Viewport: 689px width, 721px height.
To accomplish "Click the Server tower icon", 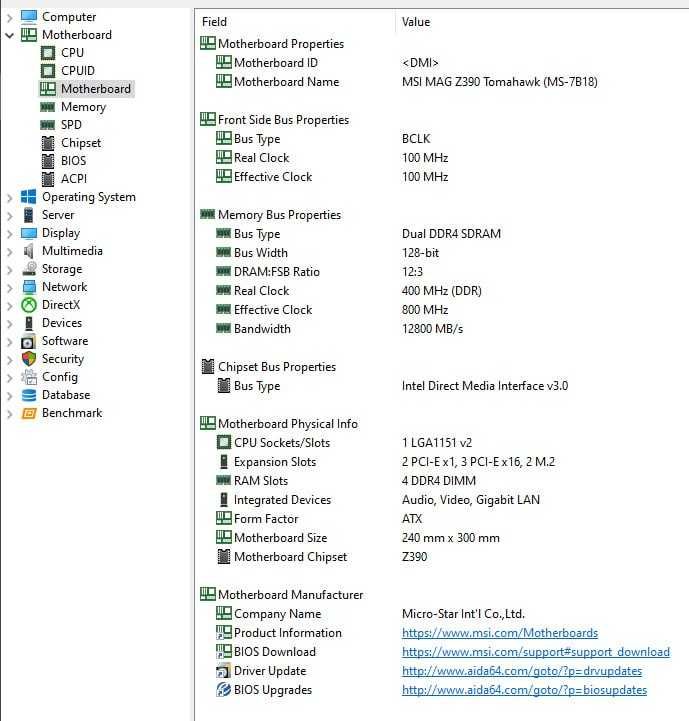I will click(x=29, y=215).
